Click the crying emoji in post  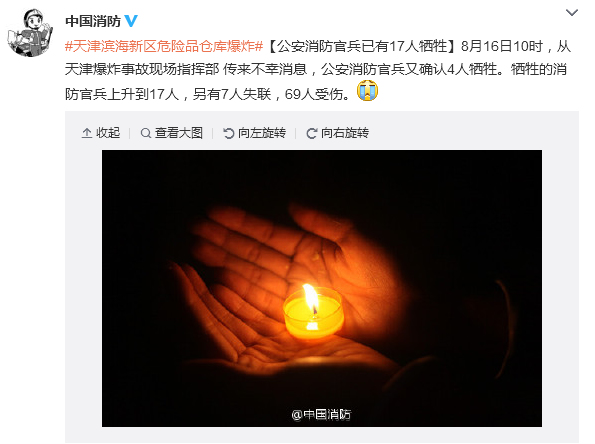pos(367,91)
